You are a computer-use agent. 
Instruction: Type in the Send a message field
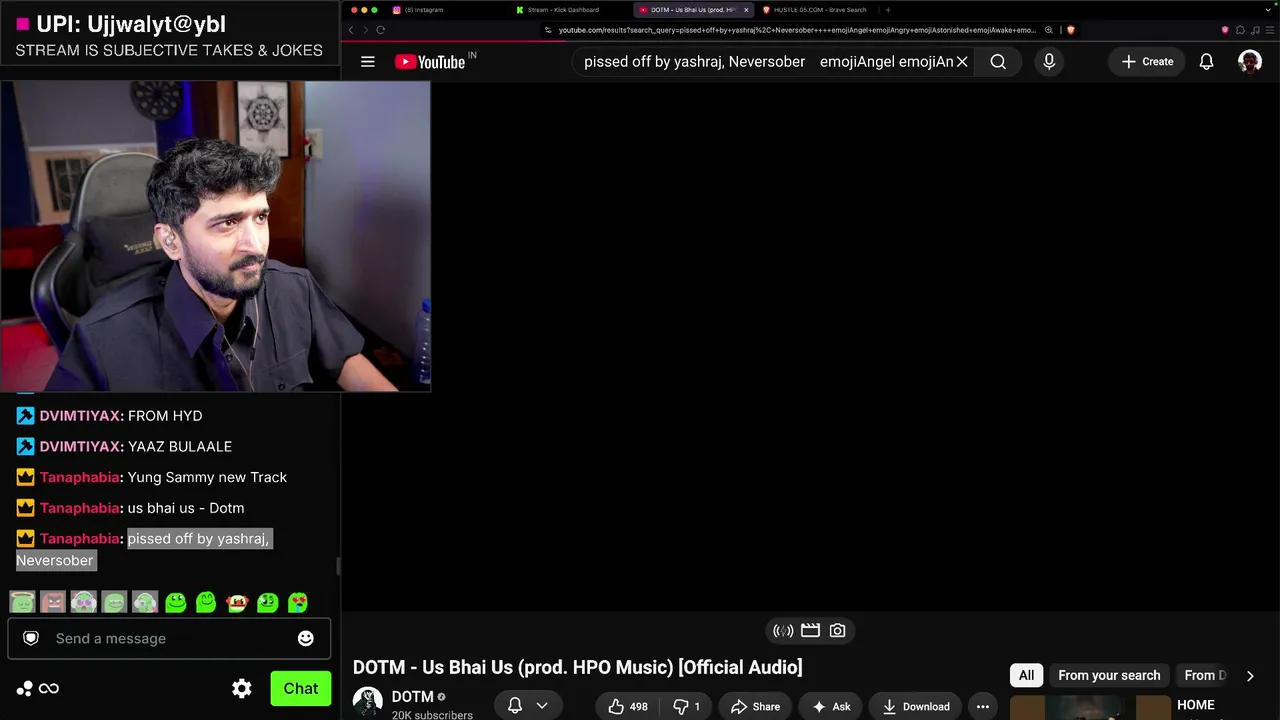point(170,638)
